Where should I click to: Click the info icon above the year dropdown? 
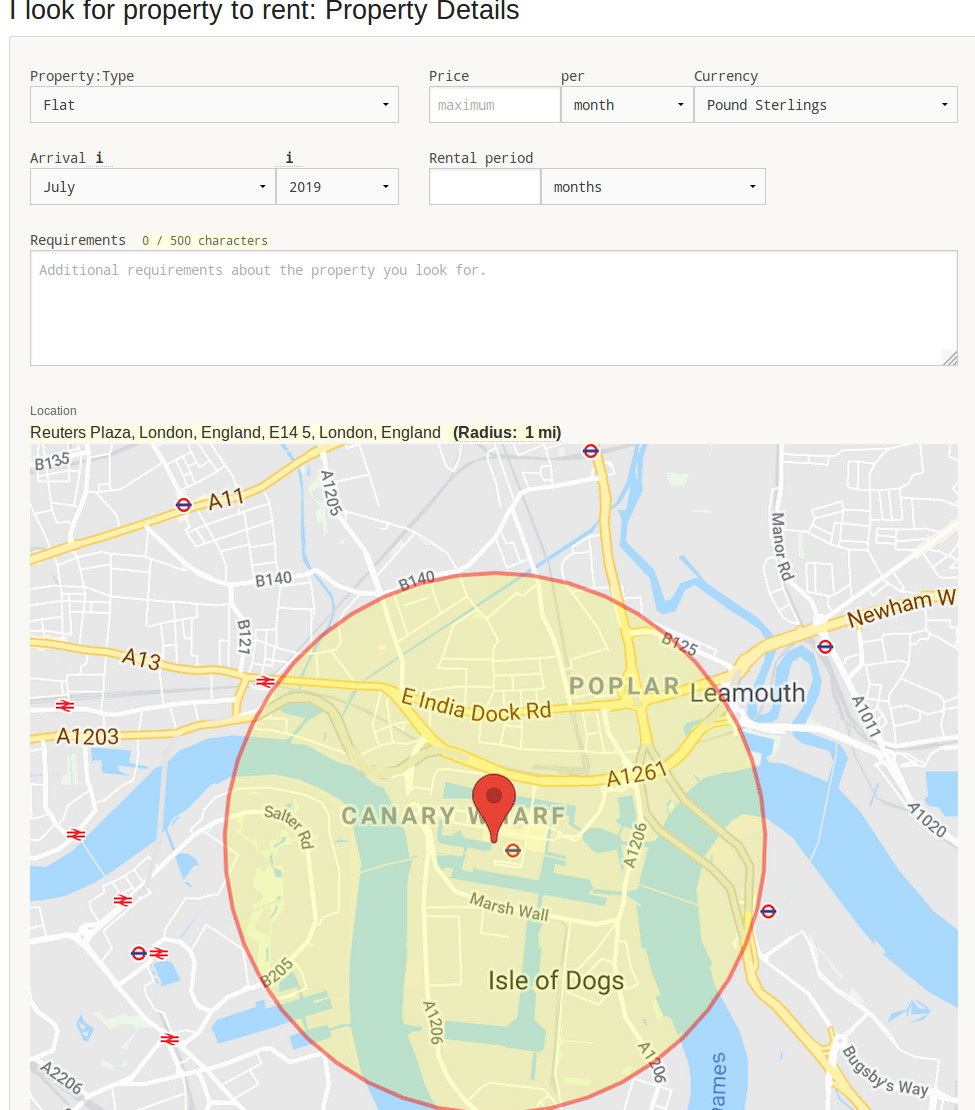pos(289,158)
